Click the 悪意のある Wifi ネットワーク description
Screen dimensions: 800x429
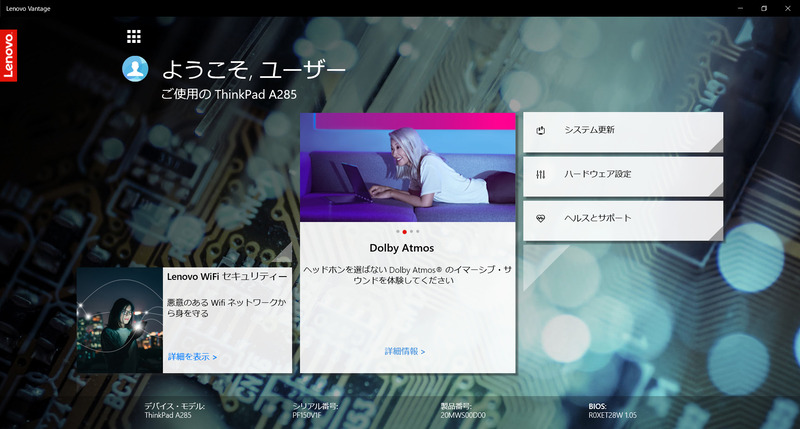(x=227, y=308)
